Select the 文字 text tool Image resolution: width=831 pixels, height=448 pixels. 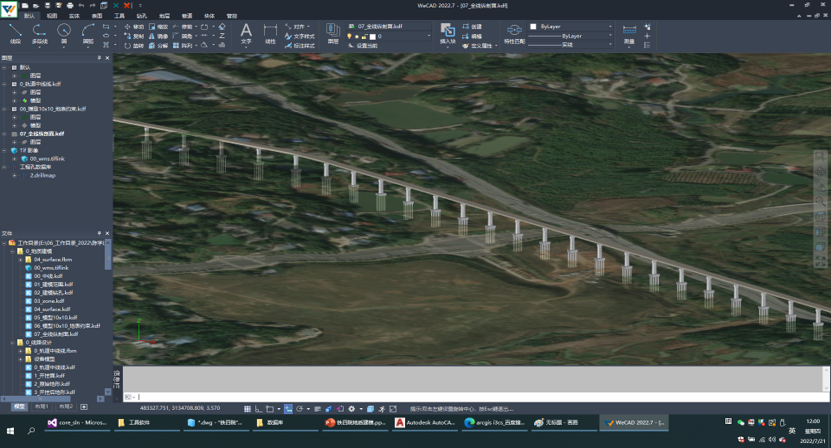246,34
